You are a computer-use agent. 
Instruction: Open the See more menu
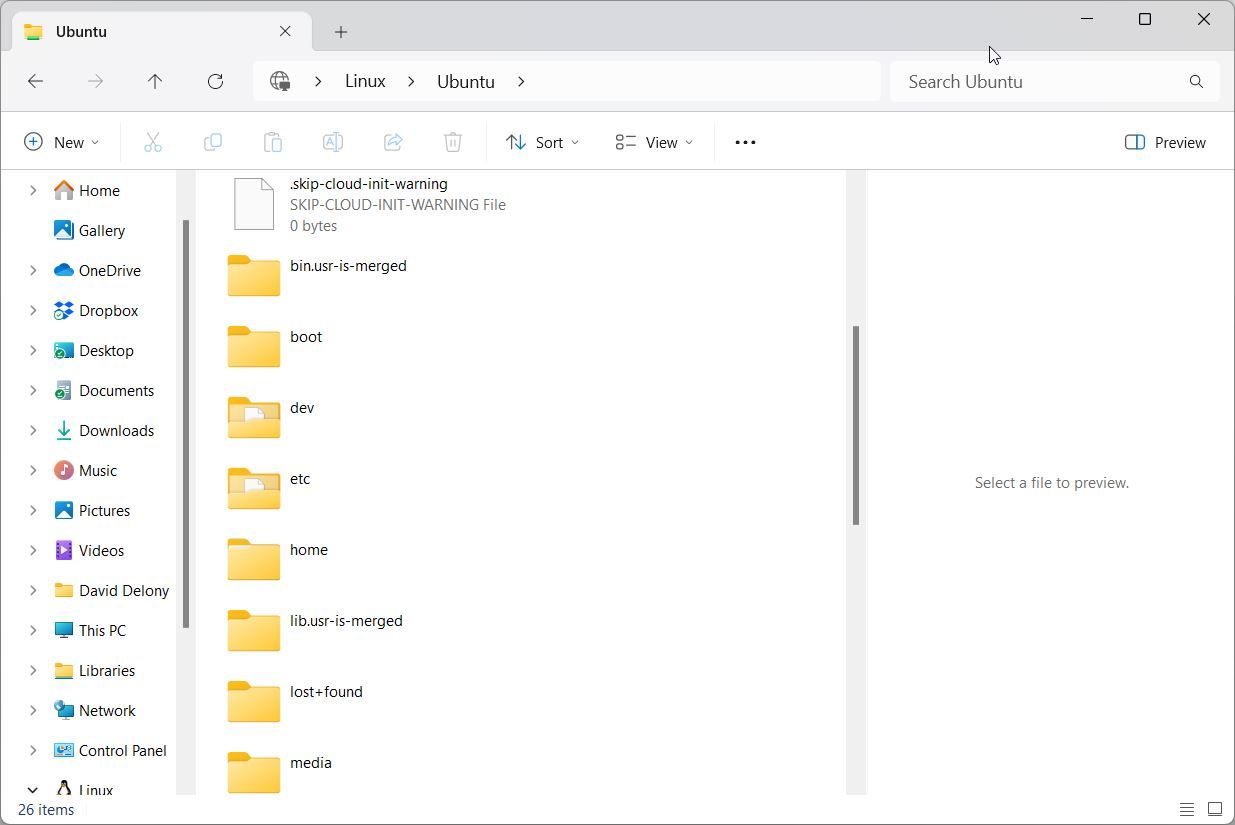(x=744, y=142)
